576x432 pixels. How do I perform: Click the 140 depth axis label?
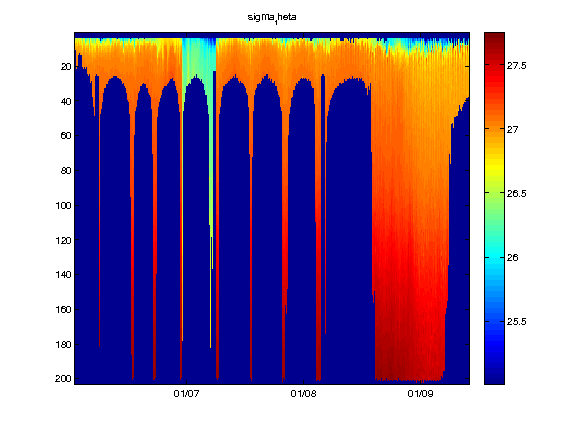tap(63, 275)
